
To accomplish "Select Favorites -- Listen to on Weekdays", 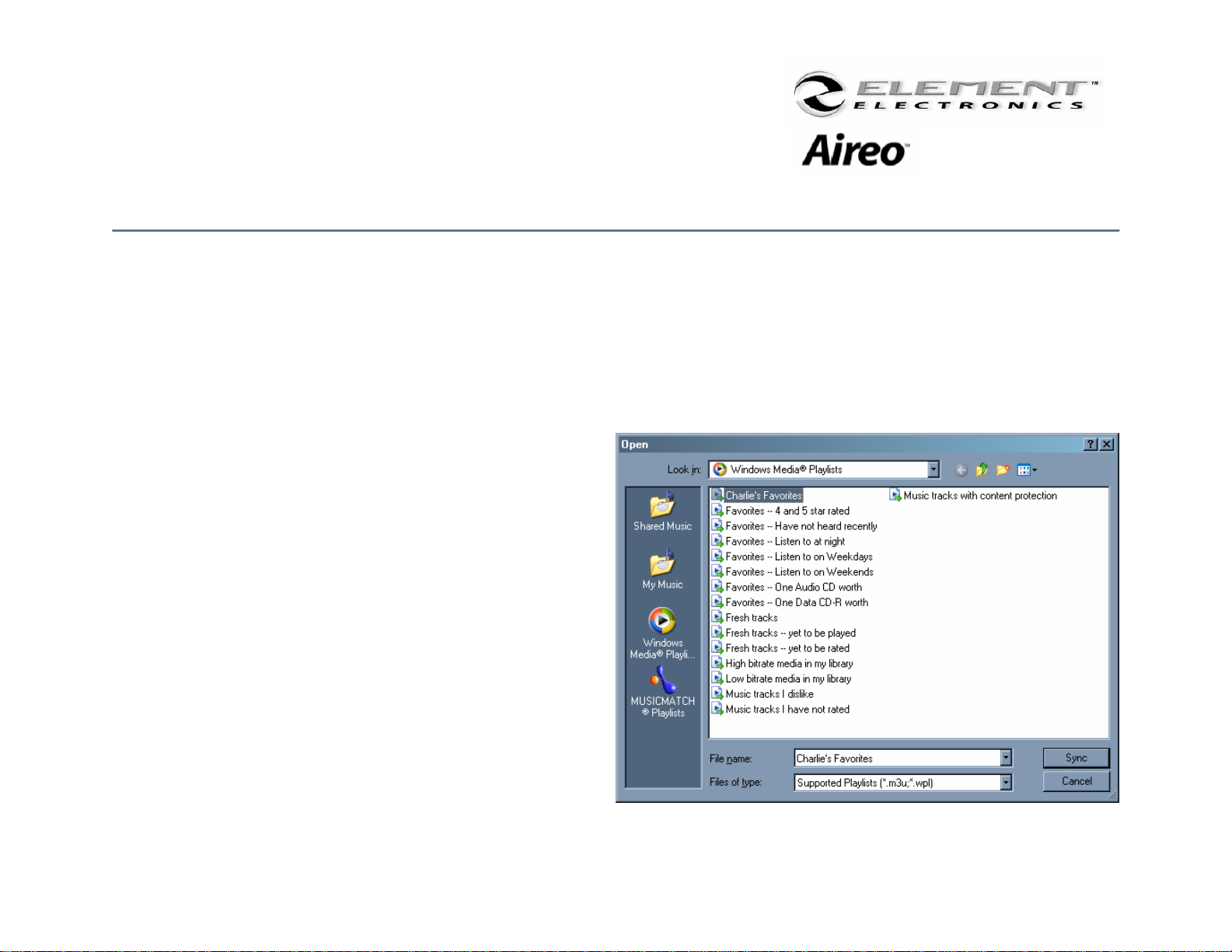I will (x=792, y=556).
